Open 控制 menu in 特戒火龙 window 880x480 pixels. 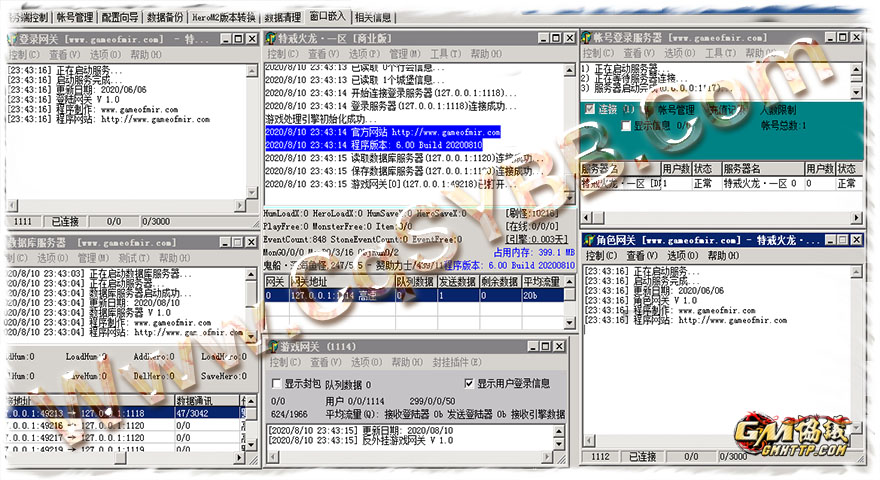(282, 54)
